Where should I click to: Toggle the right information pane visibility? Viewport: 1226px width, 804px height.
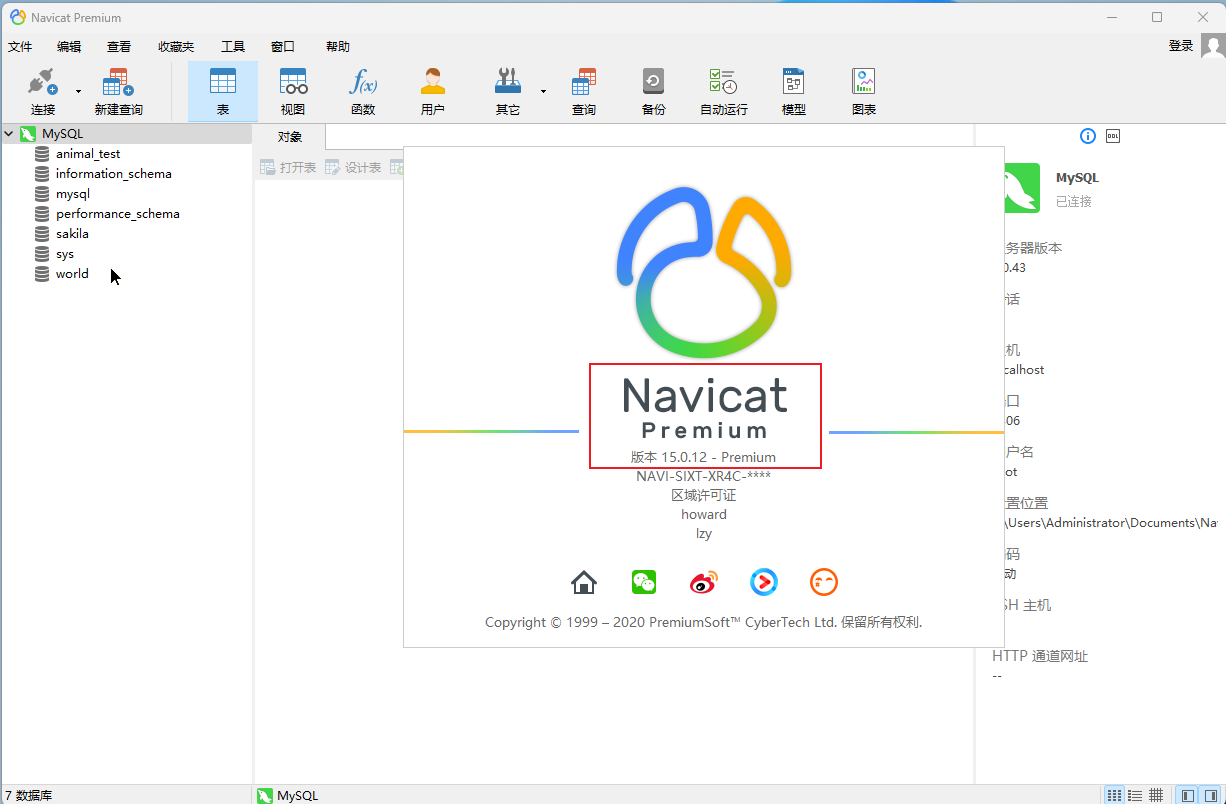pos(1211,795)
